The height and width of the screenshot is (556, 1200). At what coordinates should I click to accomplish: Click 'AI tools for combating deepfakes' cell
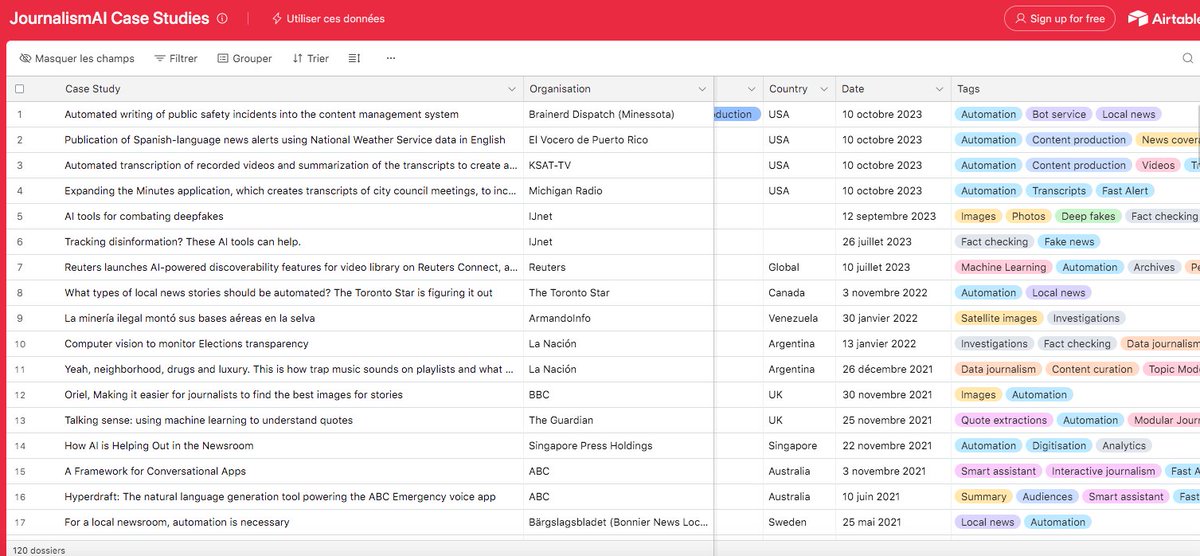(x=290, y=216)
